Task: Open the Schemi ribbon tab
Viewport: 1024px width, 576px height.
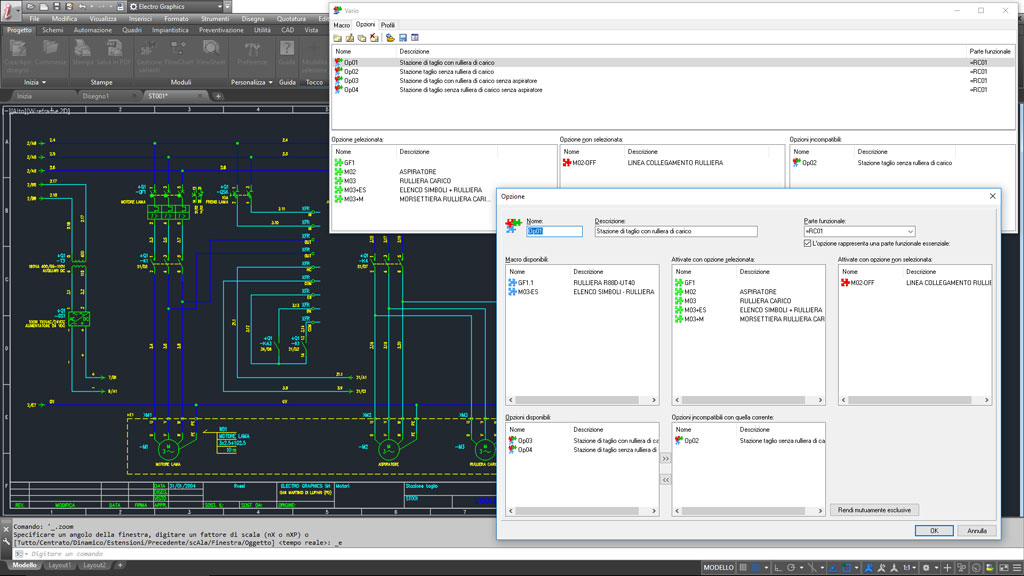Action: point(52,31)
